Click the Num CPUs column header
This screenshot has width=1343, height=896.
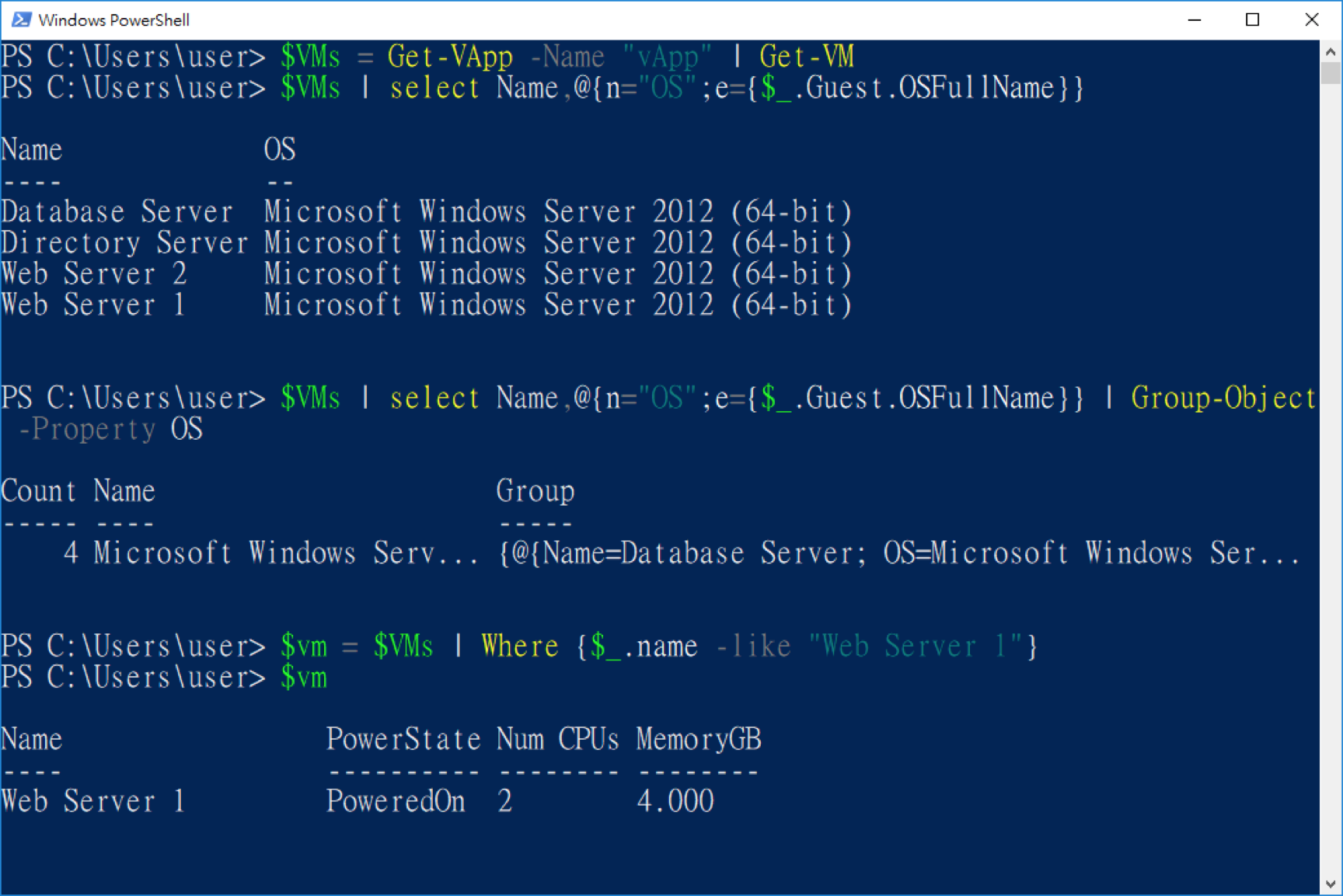click(x=558, y=739)
